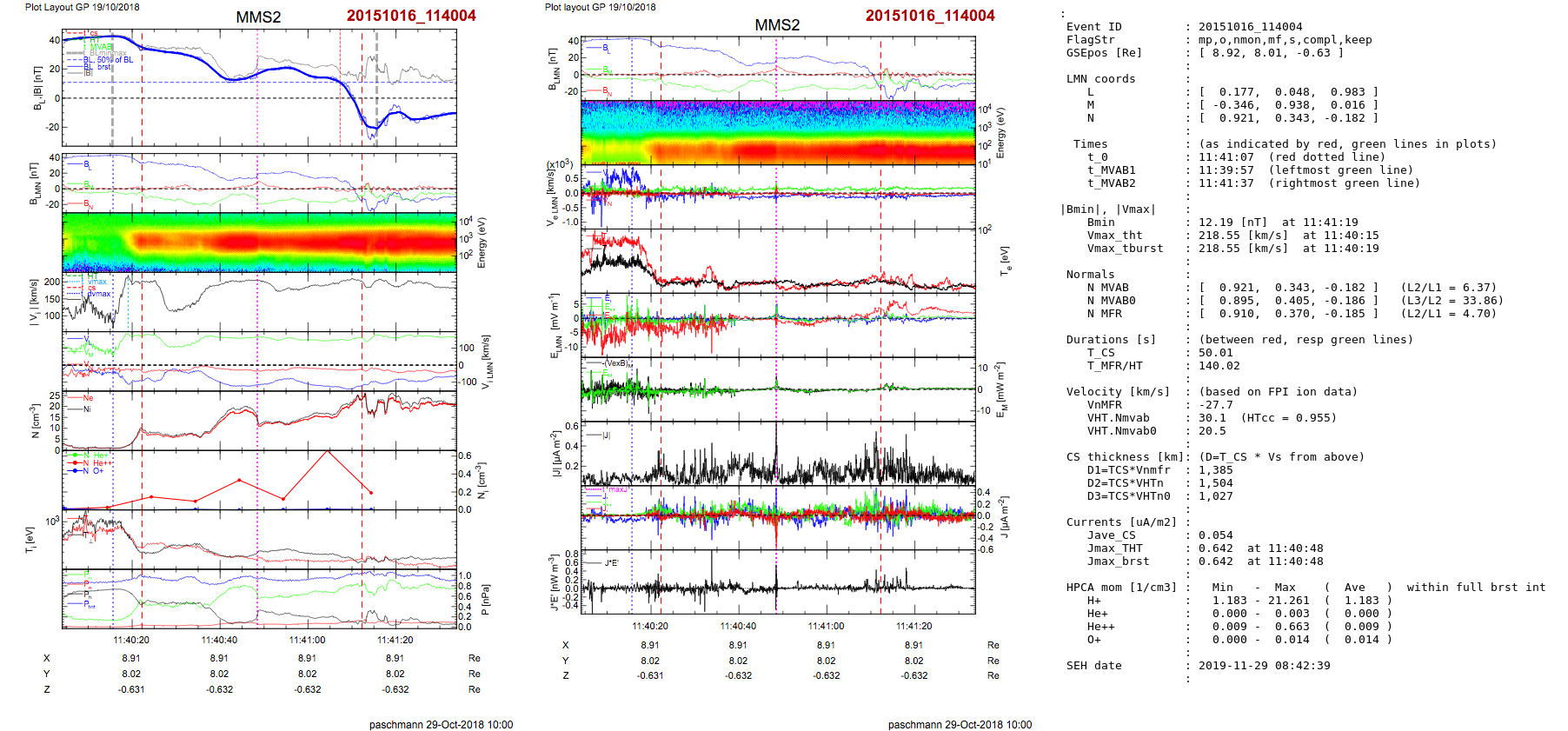Click the 11:41:20 time tick under the right plot

tap(914, 626)
